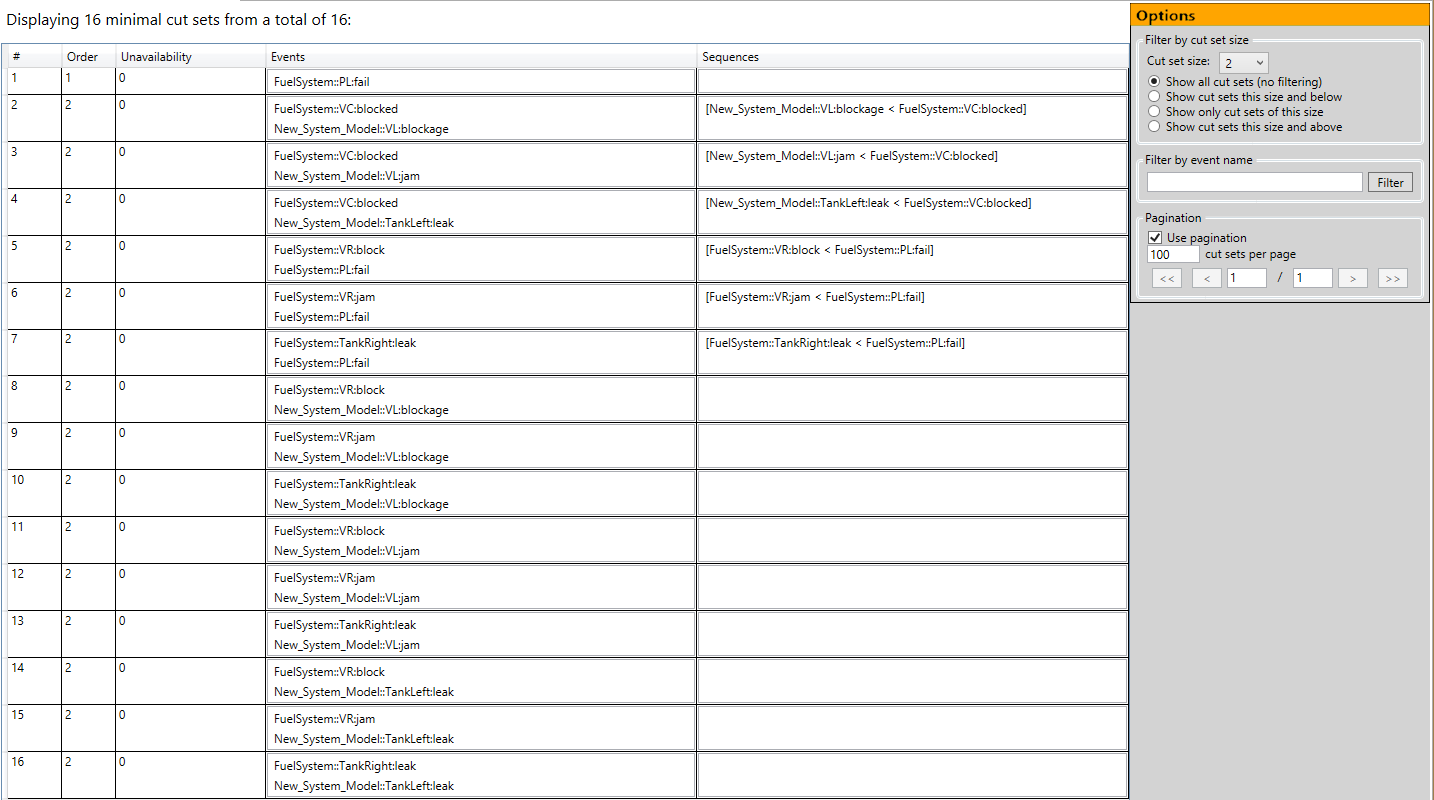This screenshot has width=1434, height=800.
Task: Click the cut sets per page field
Action: [1173, 254]
